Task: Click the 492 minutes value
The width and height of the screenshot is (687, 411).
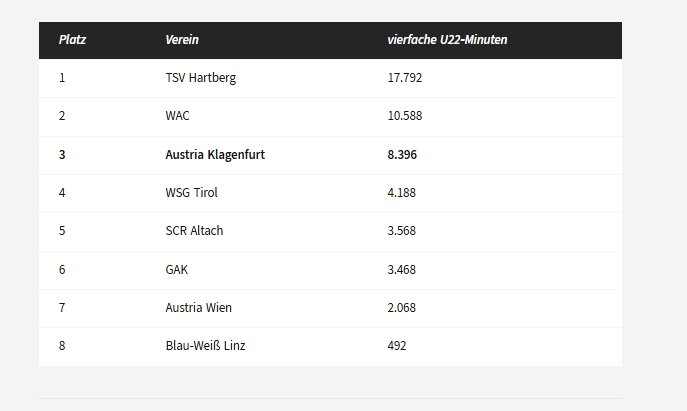Action: pos(397,346)
